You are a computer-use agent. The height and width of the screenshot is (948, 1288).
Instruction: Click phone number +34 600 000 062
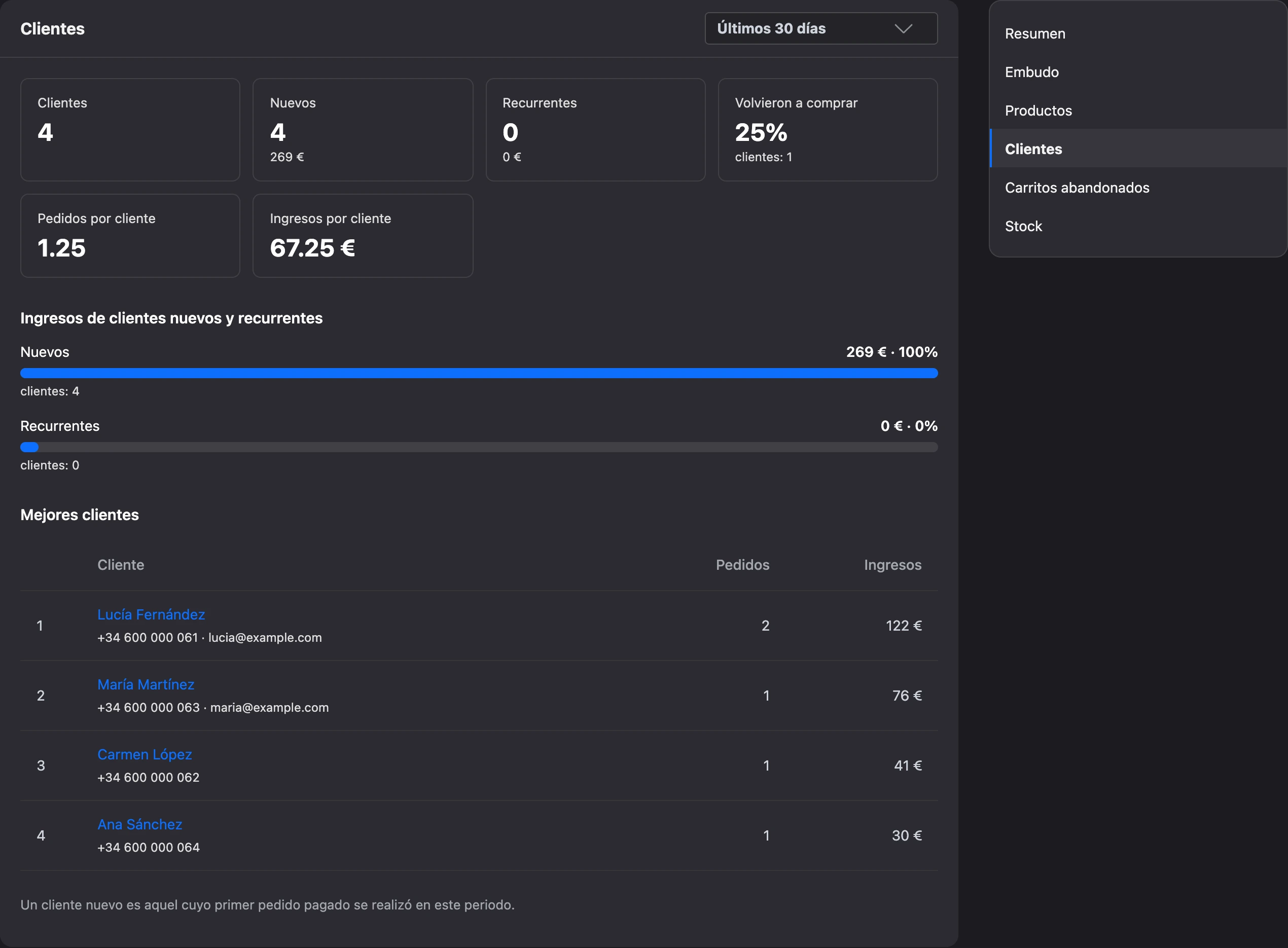point(149,778)
